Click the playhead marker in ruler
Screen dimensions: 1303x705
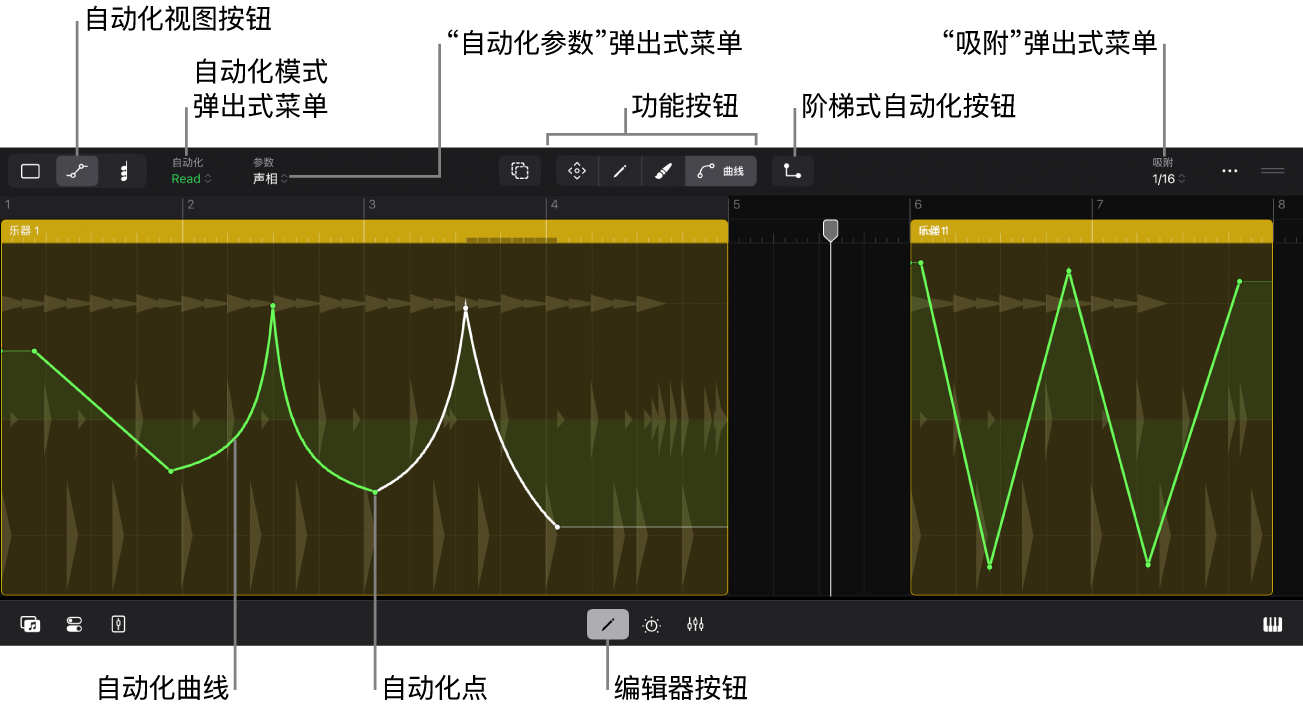point(831,230)
